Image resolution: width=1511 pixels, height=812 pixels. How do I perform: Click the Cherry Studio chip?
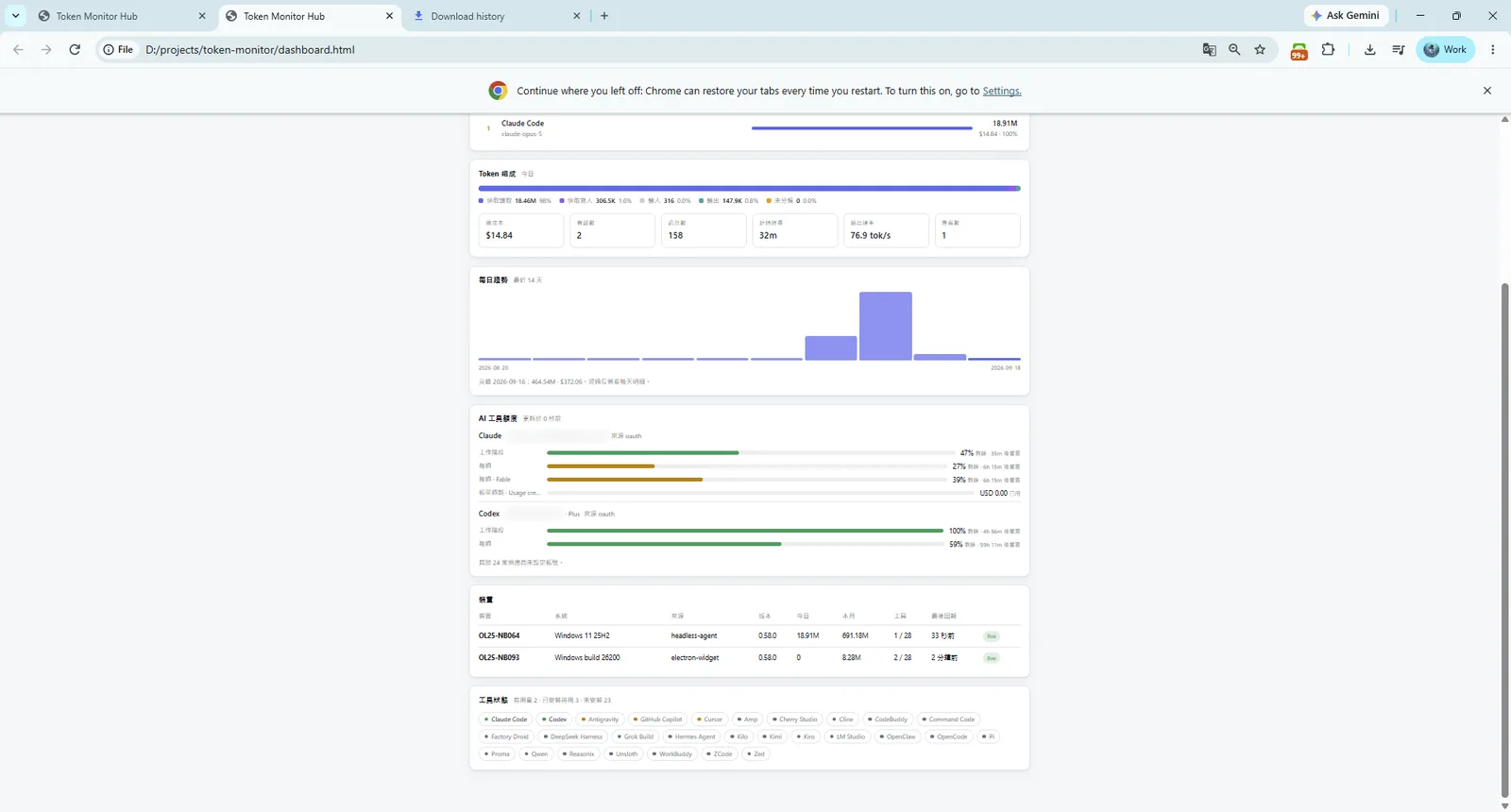(x=795, y=719)
